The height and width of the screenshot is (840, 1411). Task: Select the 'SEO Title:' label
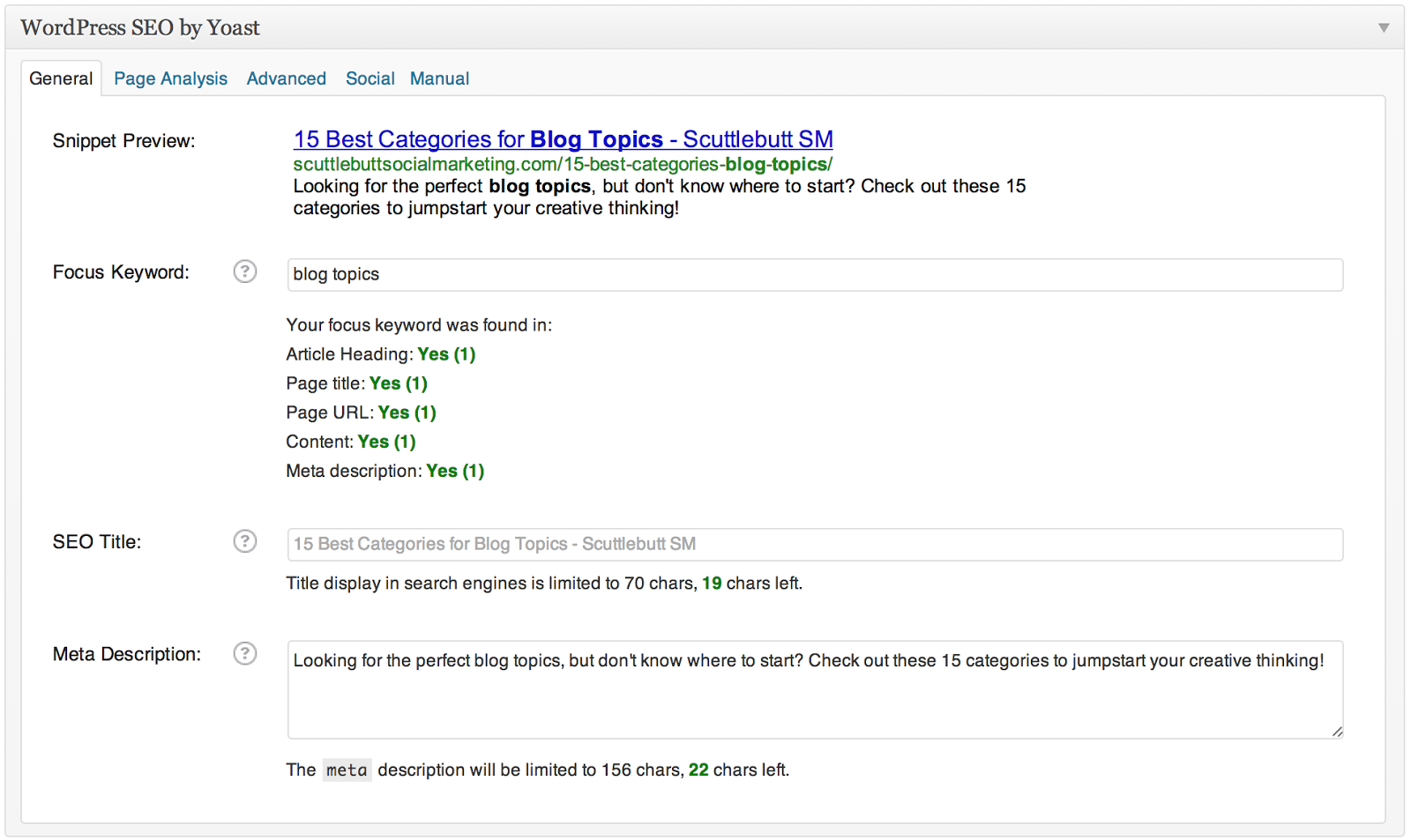tap(97, 542)
